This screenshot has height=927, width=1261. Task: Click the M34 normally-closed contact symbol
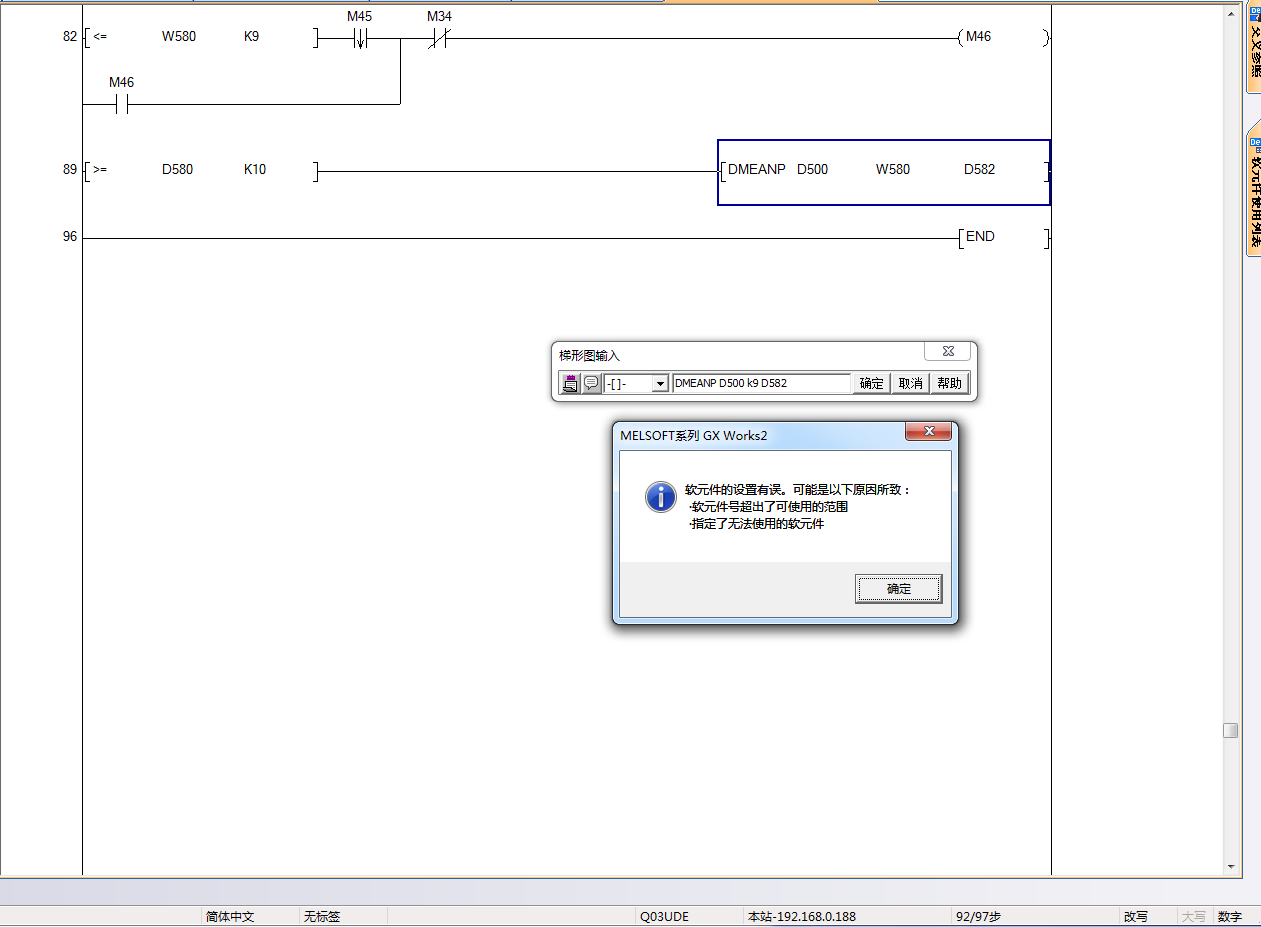438,39
